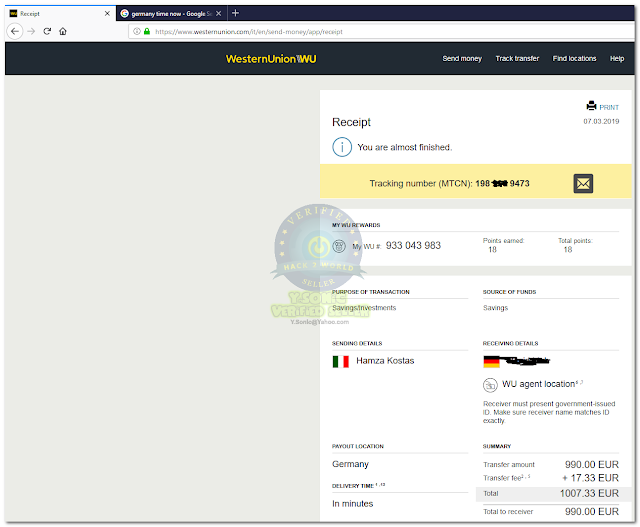This screenshot has width=640, height=527.
Task: Open the Send money menu item
Action: click(462, 59)
